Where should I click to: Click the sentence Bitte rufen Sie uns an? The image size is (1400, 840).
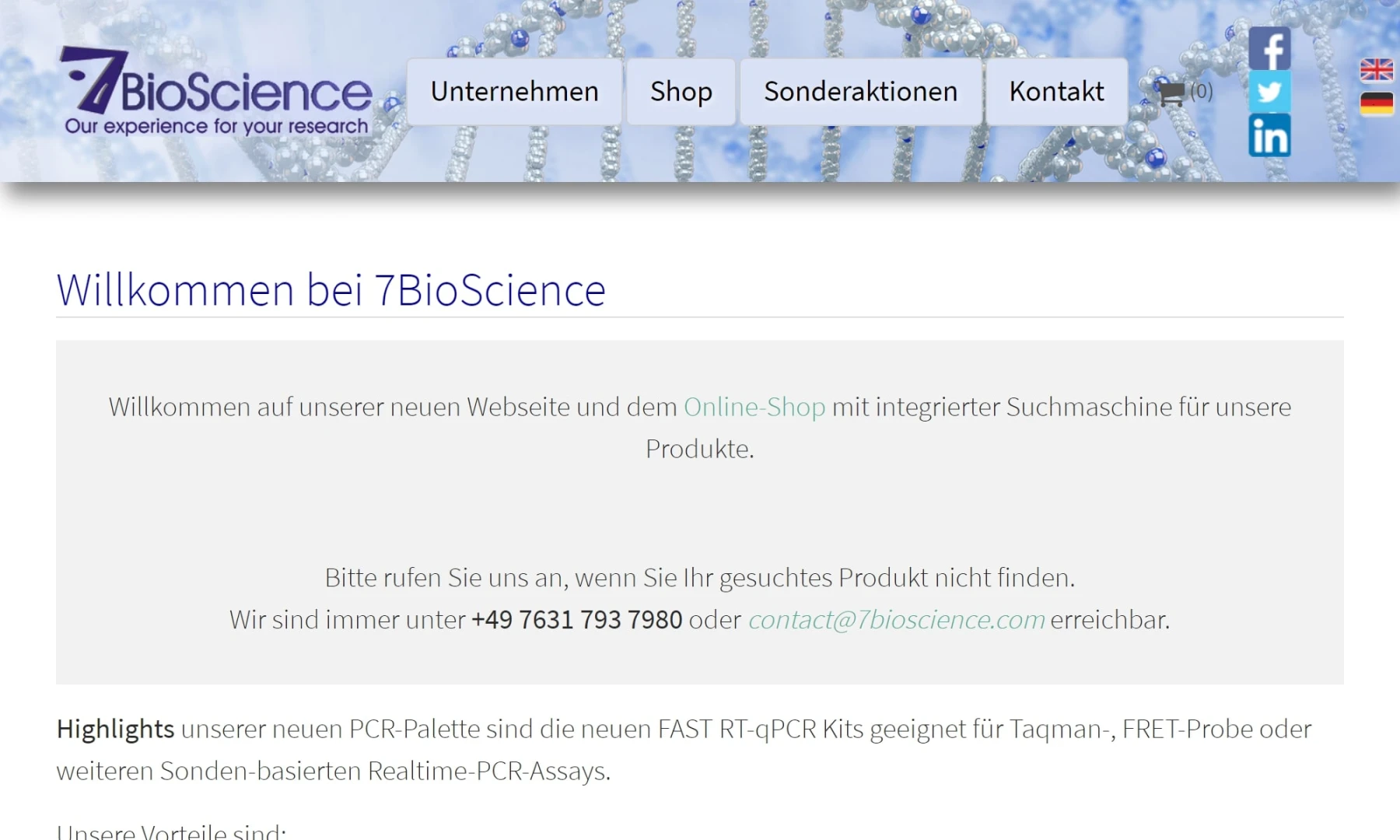(699, 578)
